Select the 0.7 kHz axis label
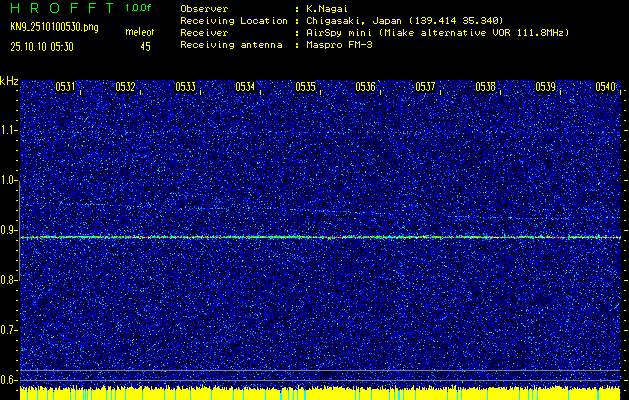Screen dimensions: 629x400 pyautogui.click(x=9, y=330)
